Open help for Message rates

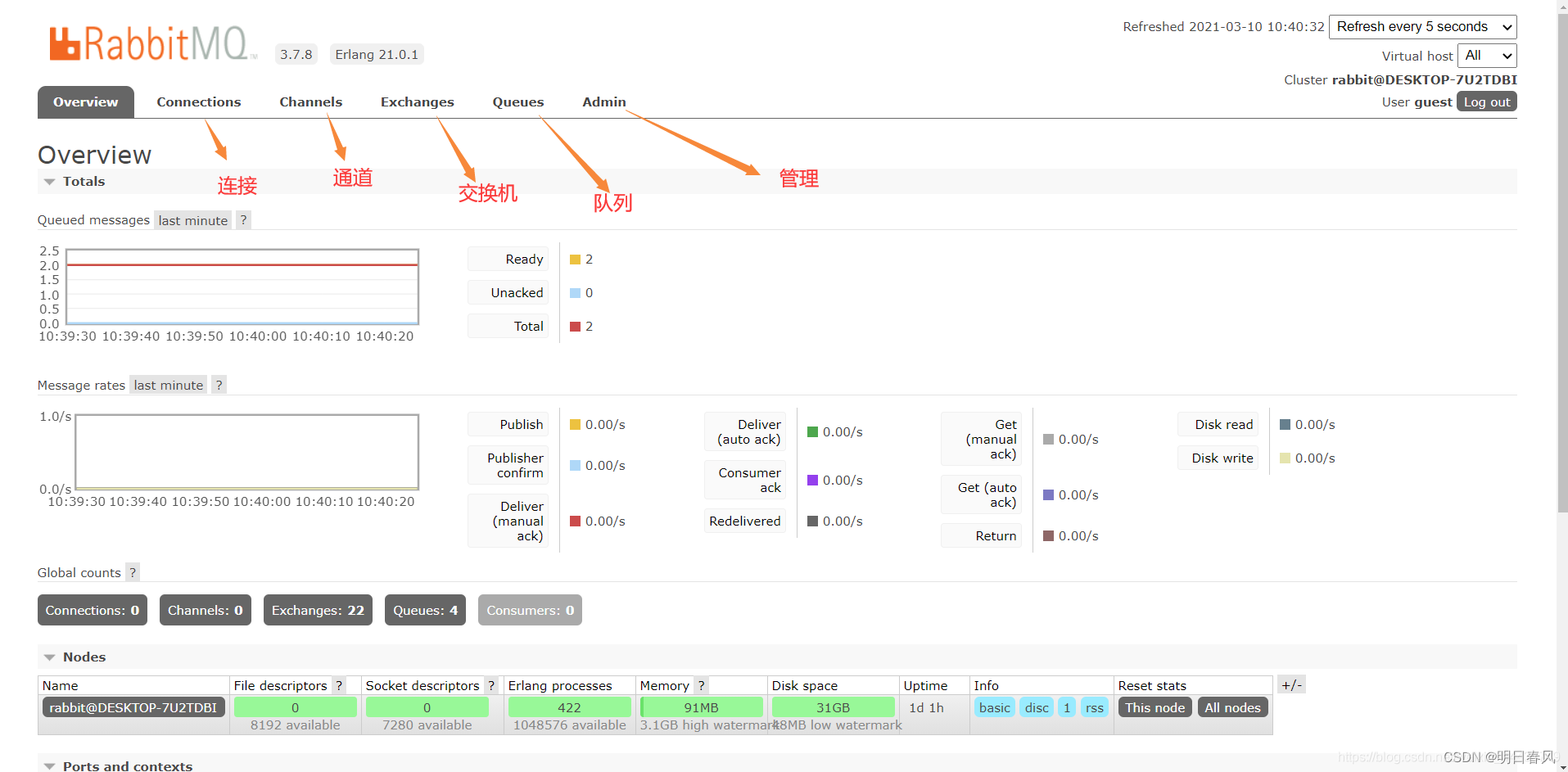click(219, 385)
